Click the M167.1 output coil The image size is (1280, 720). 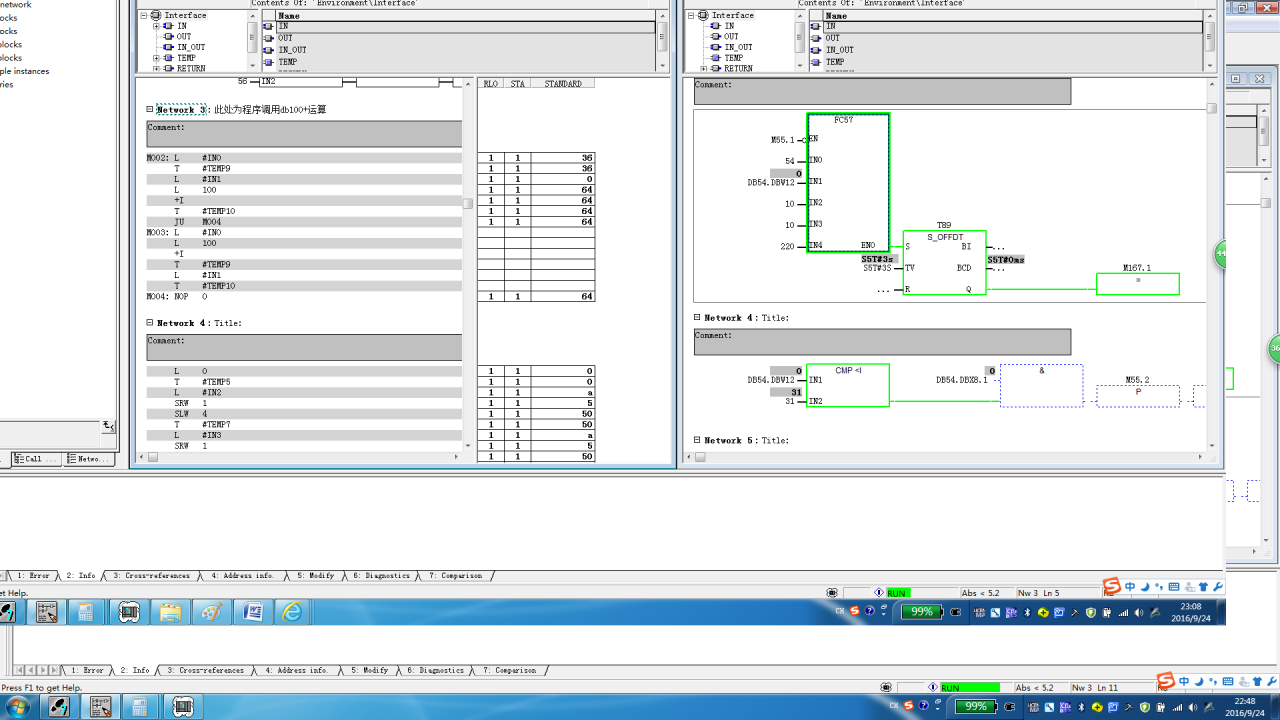point(1137,284)
